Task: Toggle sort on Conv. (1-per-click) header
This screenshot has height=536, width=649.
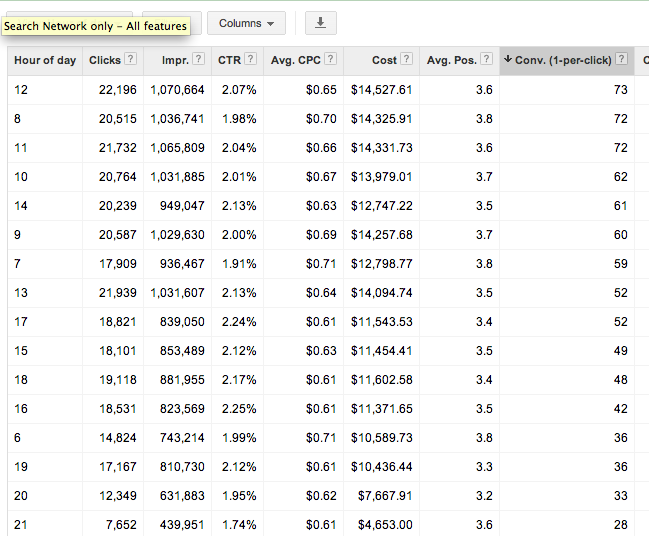Action: 563,60
